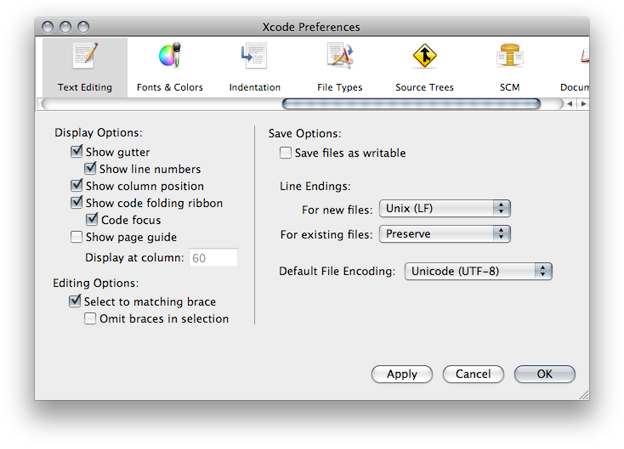Open the Fonts & Colors pane icon
Image resolution: width=624 pixels, height=449 pixels.
click(170, 55)
